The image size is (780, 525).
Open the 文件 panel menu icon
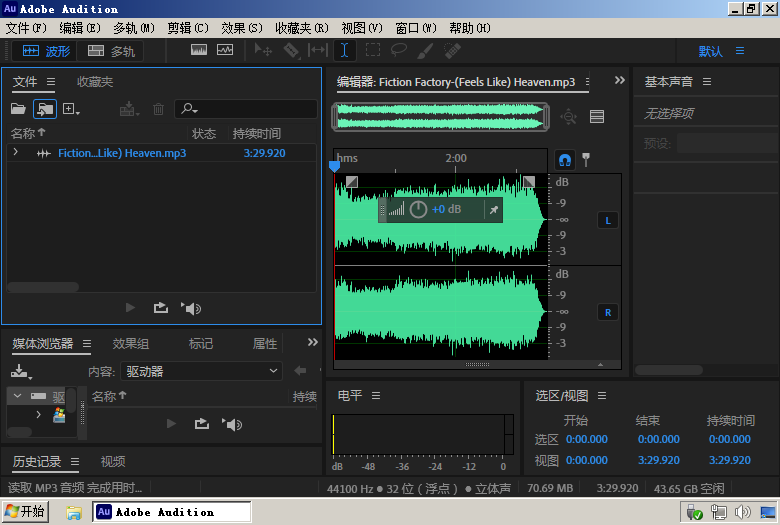point(51,82)
